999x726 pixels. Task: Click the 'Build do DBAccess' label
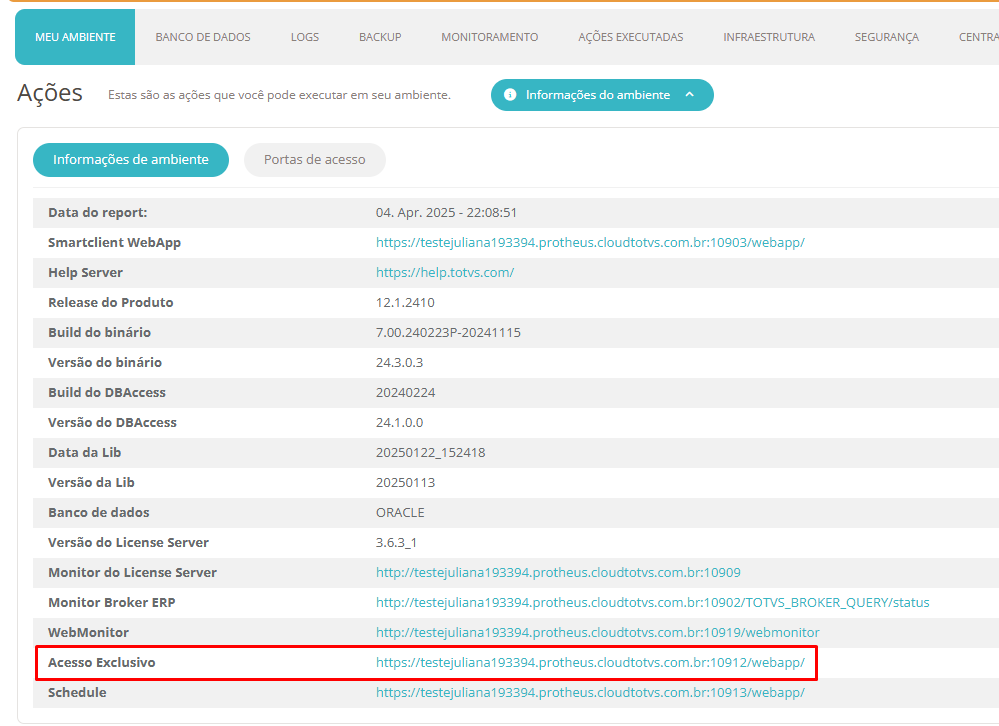(x=107, y=392)
